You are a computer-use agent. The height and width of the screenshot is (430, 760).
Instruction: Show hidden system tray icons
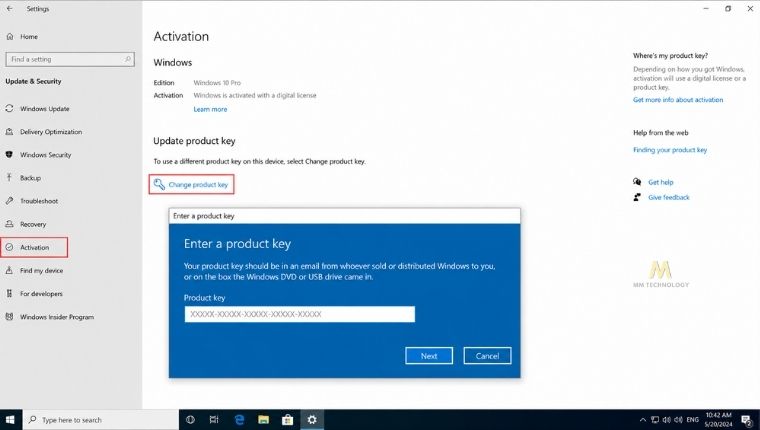(x=643, y=420)
